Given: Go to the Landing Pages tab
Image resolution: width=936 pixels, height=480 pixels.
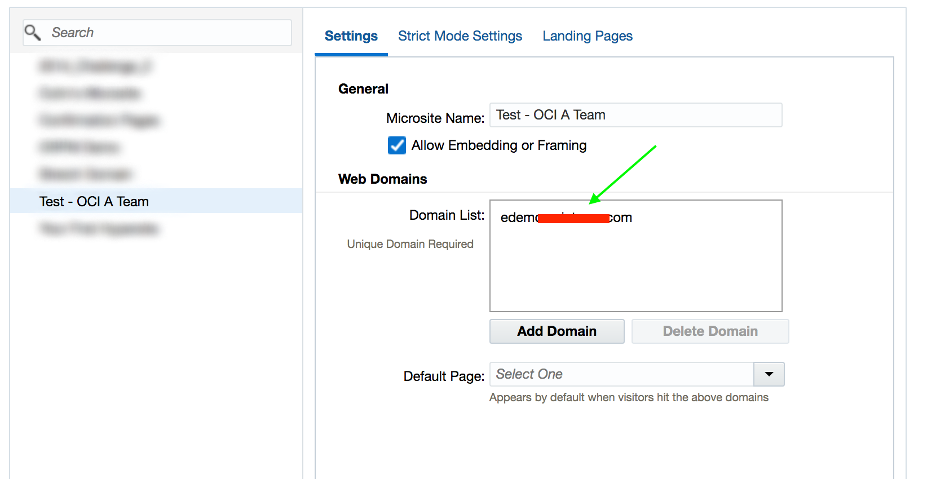Looking at the screenshot, I should pyautogui.click(x=587, y=36).
